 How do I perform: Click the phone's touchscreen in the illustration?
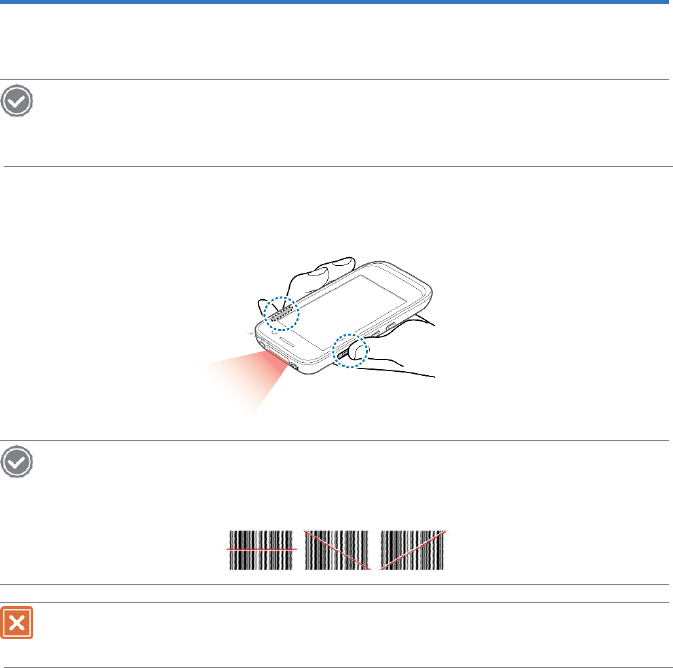point(346,310)
